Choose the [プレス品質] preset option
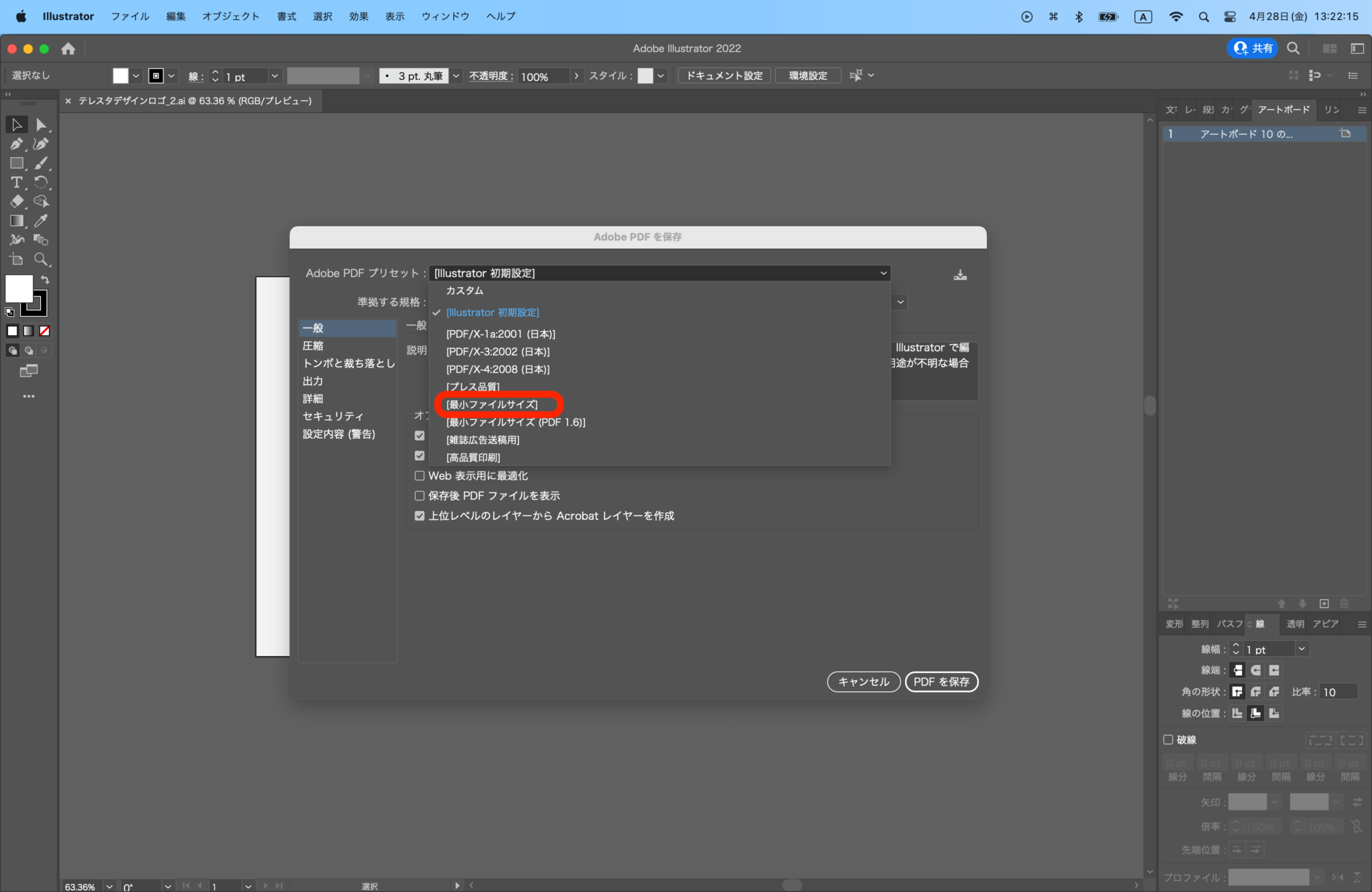This screenshot has width=1372, height=892. (472, 386)
